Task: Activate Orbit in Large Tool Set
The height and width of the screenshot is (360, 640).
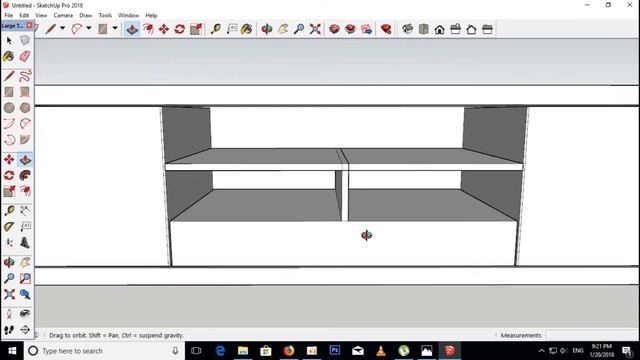Action: pyautogui.click(x=9, y=262)
